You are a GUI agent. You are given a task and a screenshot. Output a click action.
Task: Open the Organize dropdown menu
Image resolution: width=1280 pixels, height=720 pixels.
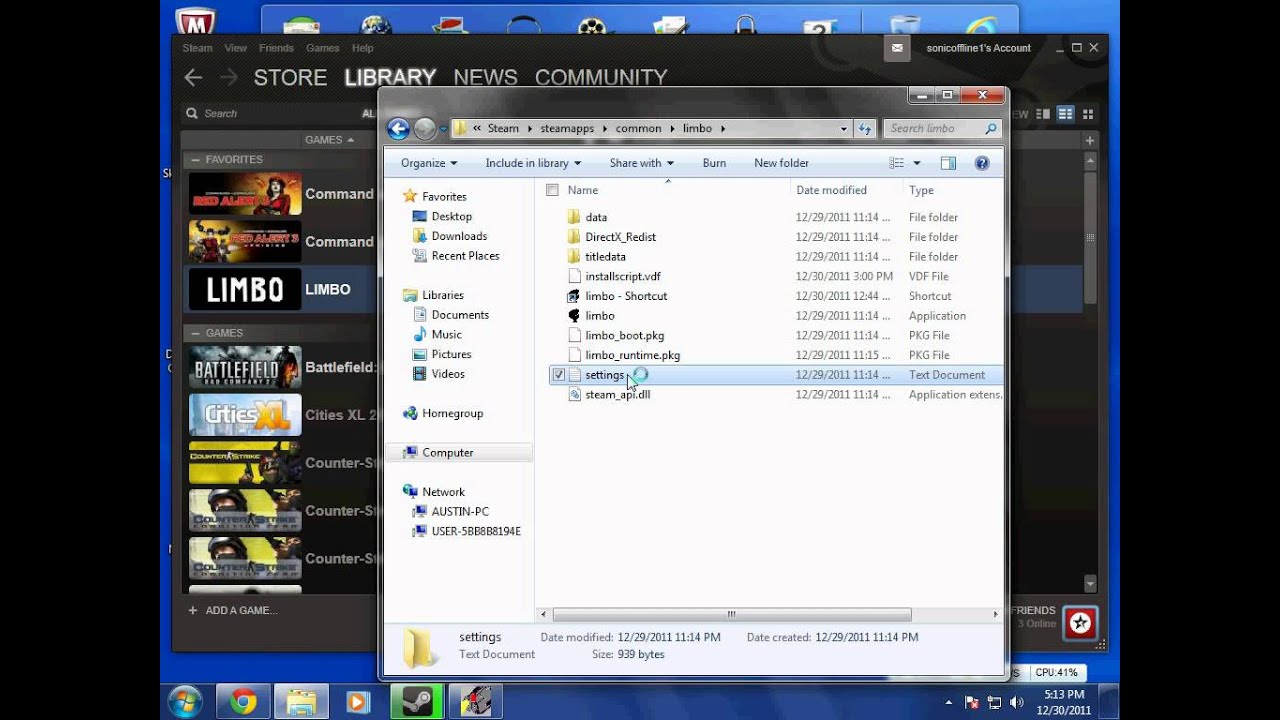tap(429, 163)
